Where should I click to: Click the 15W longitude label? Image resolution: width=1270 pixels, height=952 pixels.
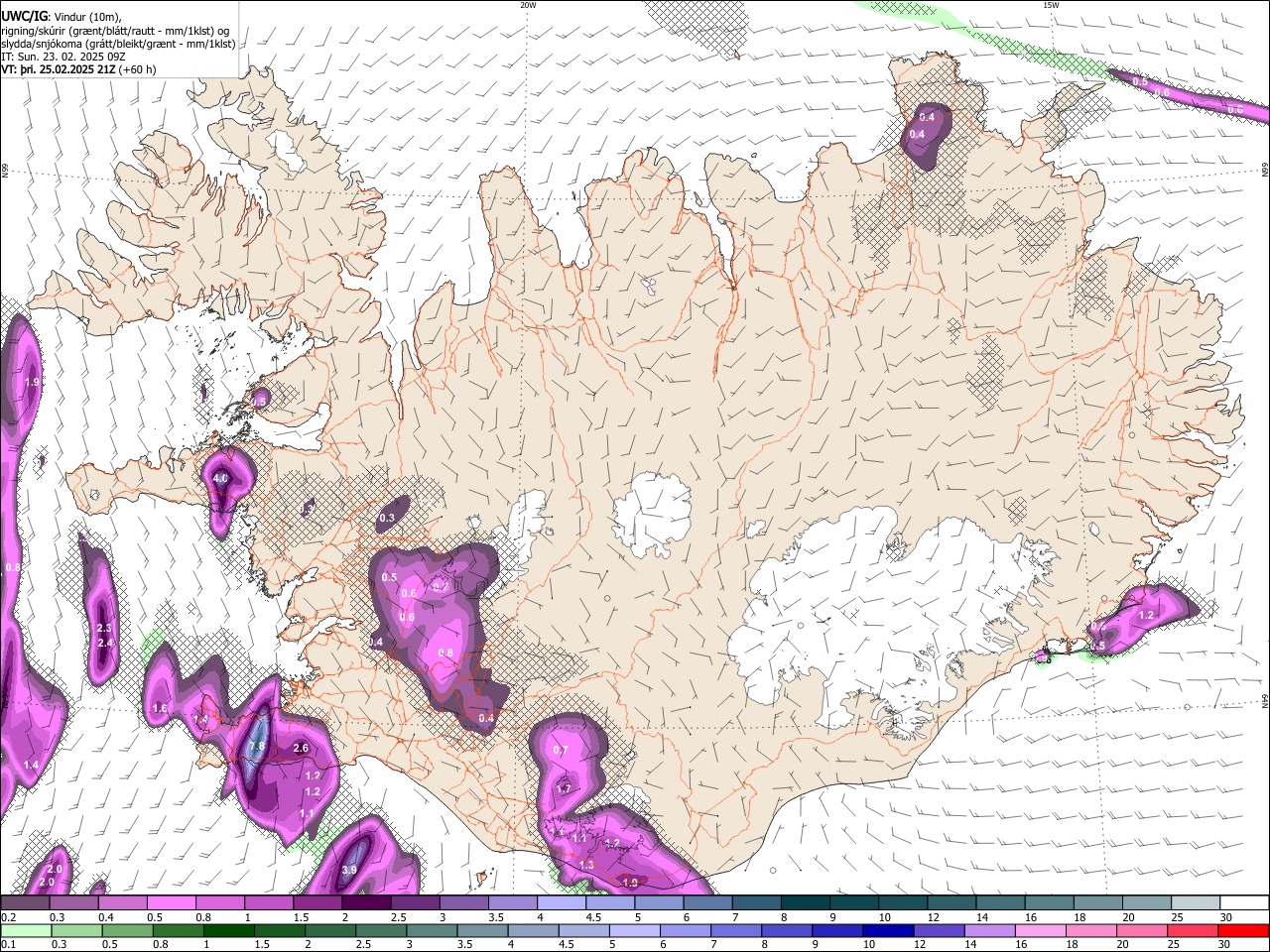(x=1051, y=5)
